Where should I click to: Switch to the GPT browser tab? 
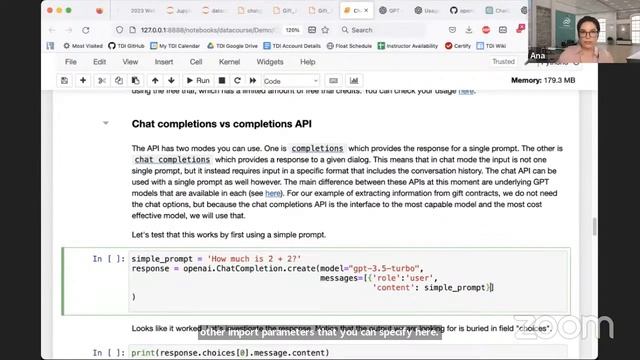[x=390, y=11]
